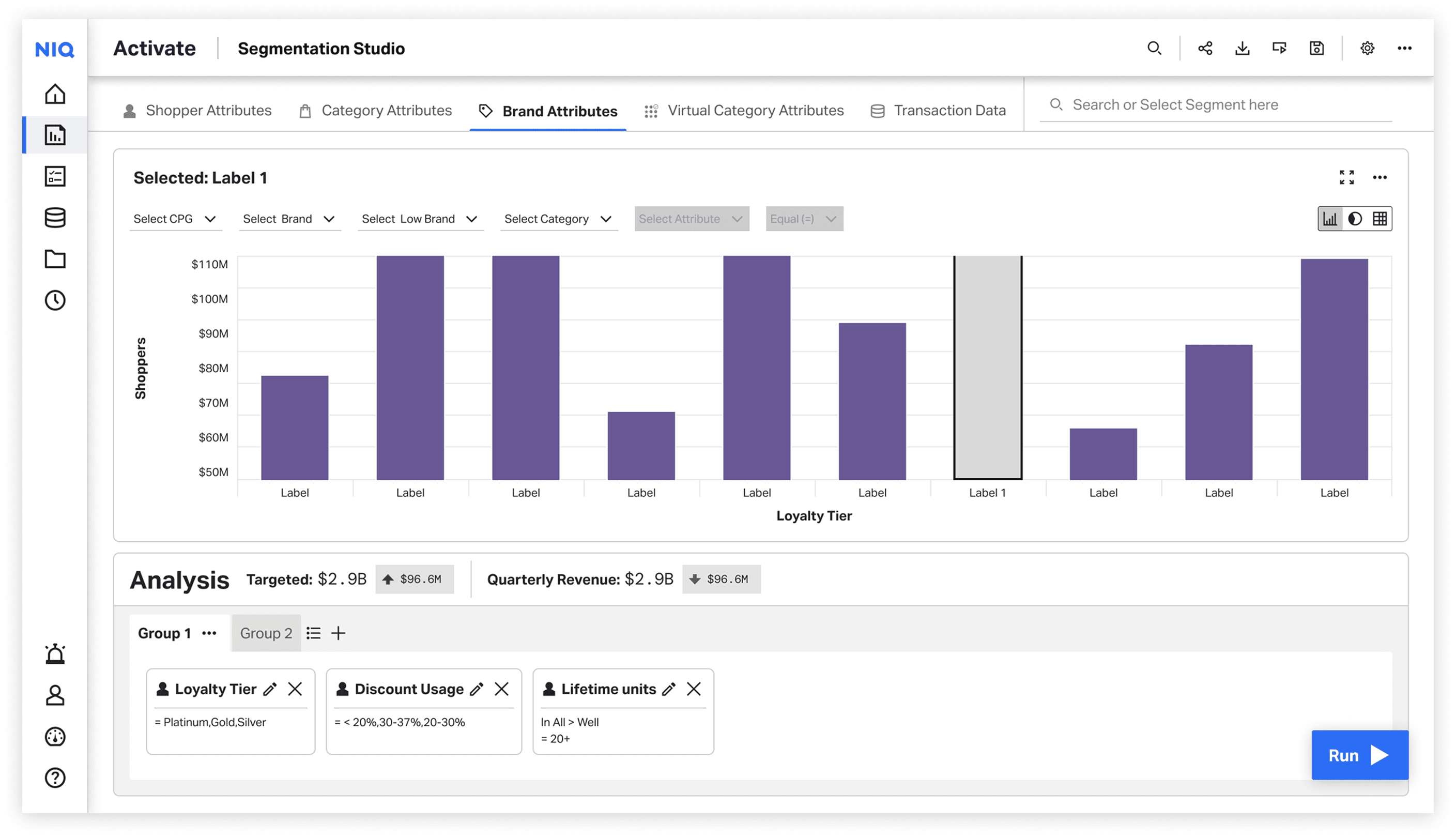
Task: Click the share icon in header
Action: (x=1205, y=49)
